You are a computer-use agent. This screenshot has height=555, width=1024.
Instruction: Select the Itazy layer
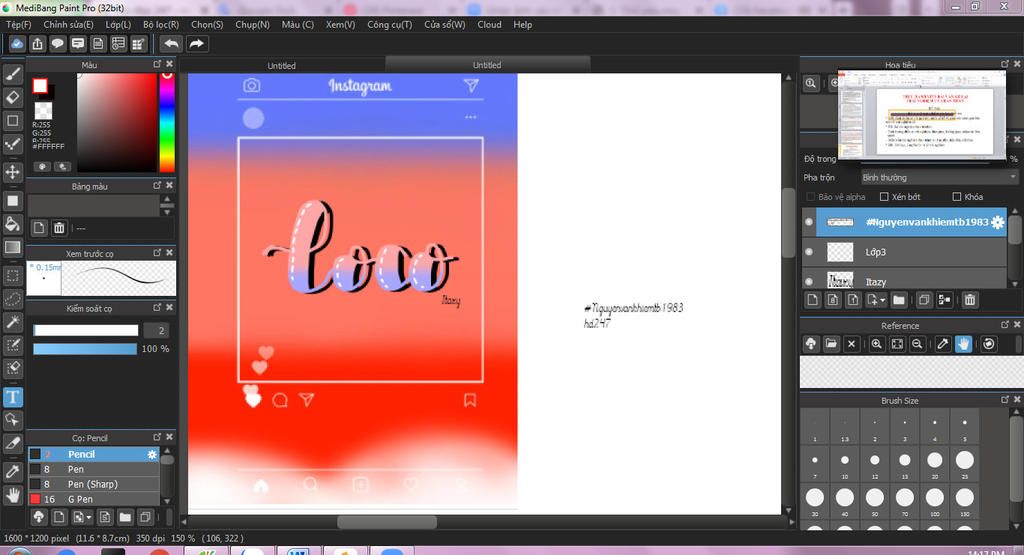pyautogui.click(x=905, y=279)
